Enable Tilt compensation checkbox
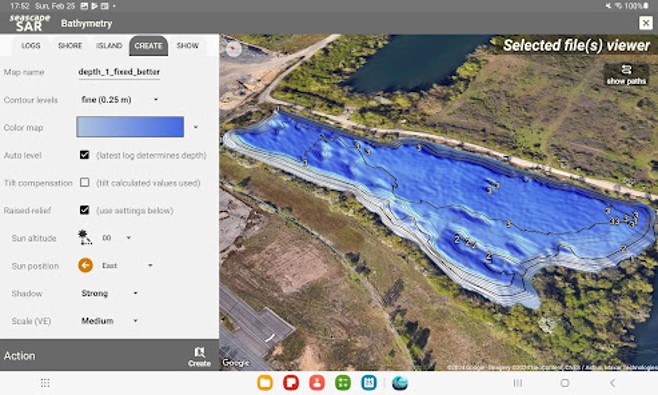The width and height of the screenshot is (658, 395). (84, 183)
